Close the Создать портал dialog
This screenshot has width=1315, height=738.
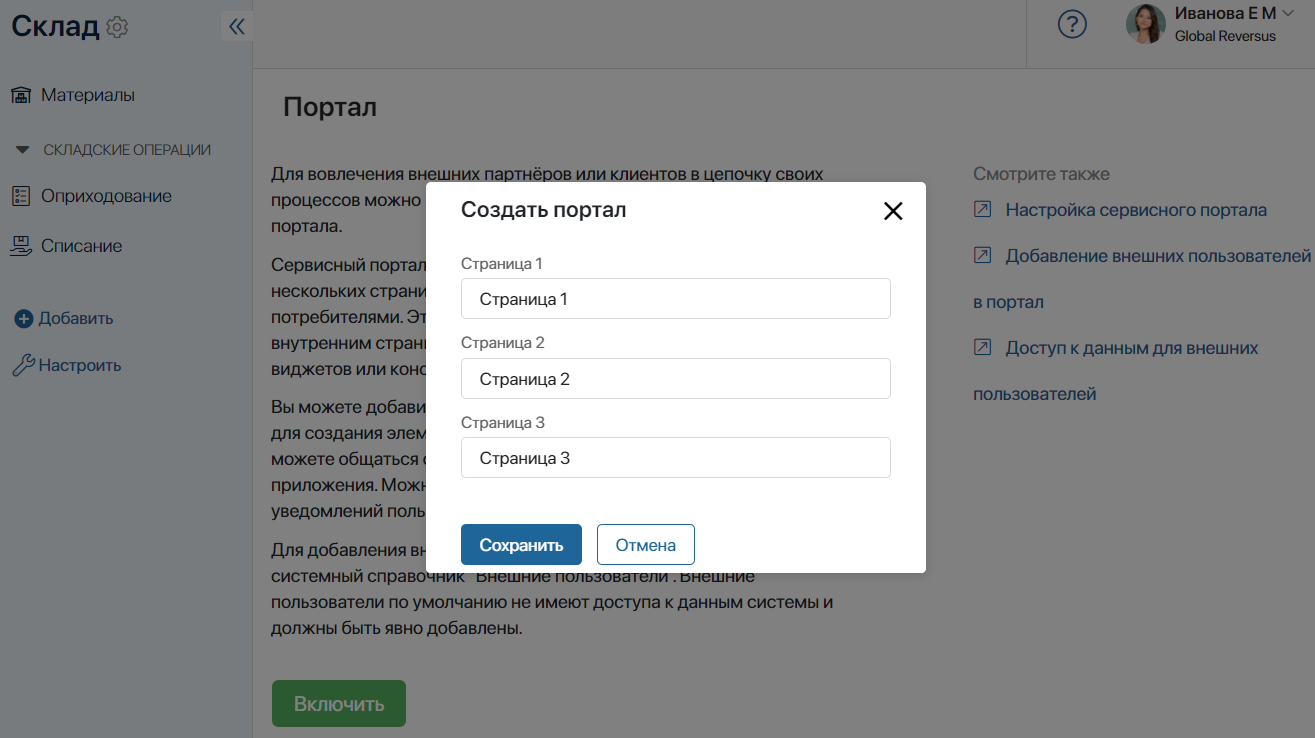[893, 211]
